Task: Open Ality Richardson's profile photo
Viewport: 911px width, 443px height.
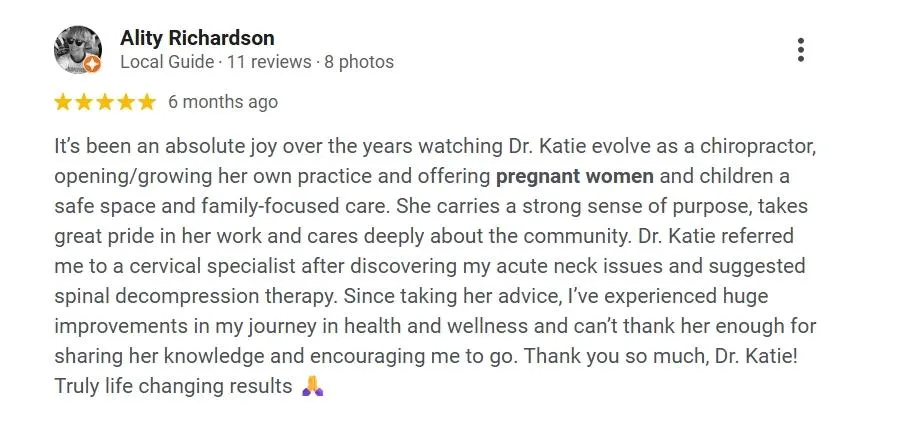Action: coord(78,49)
